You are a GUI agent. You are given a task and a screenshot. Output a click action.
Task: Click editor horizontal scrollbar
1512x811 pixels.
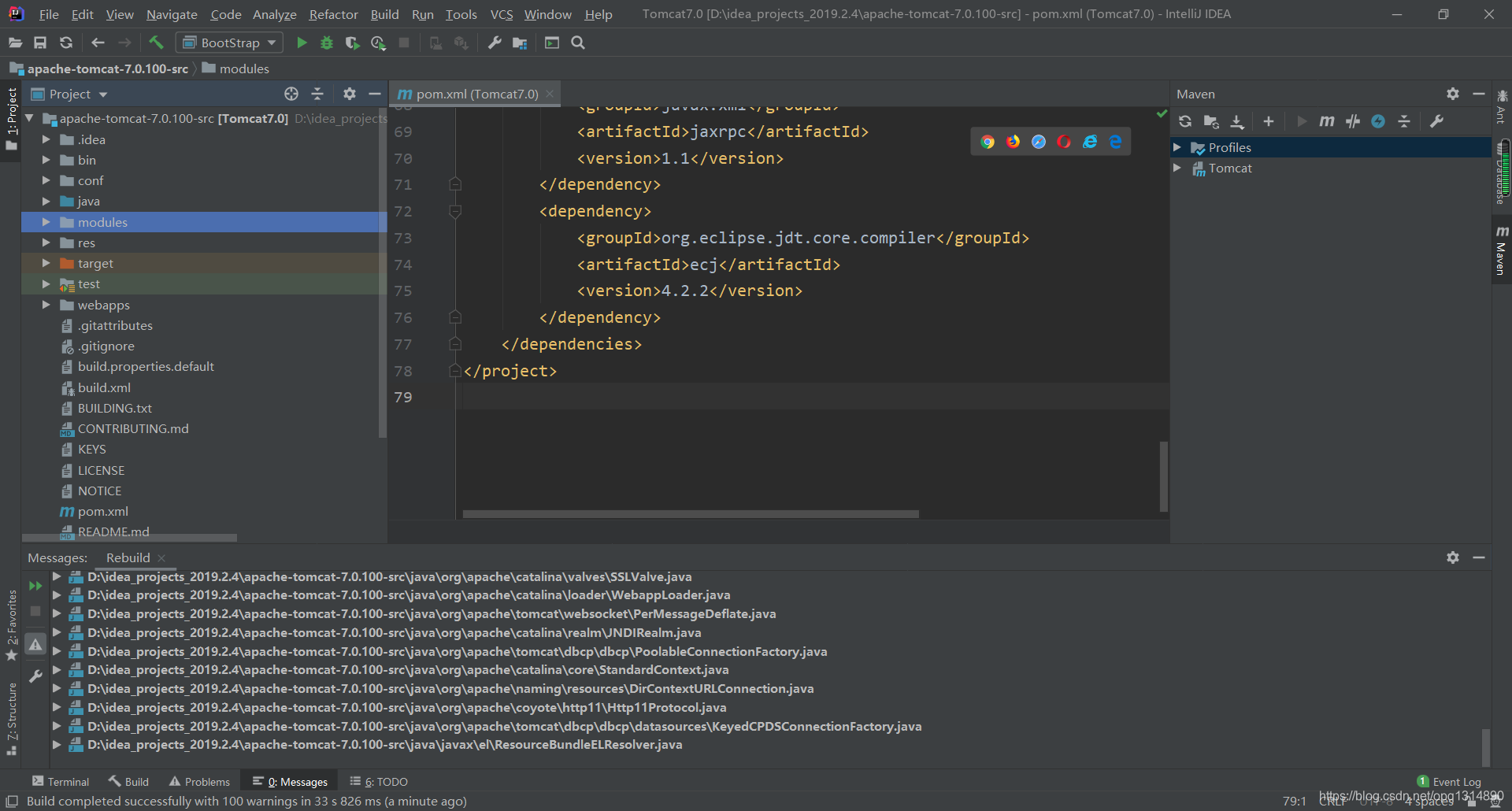pos(691,513)
